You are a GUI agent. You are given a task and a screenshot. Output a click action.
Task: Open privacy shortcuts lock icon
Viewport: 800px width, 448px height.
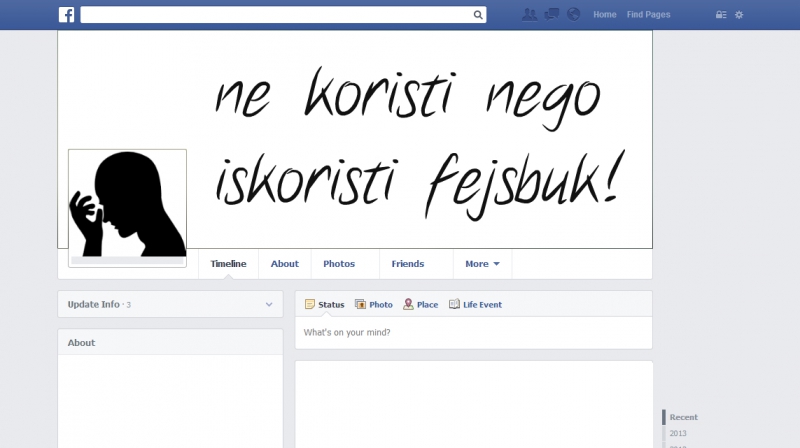[721, 15]
